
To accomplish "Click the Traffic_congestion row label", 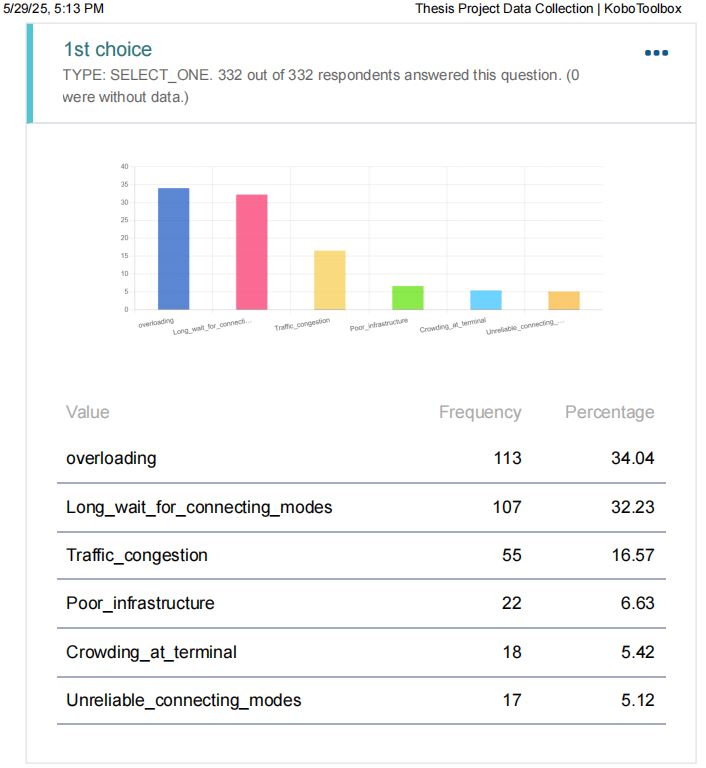I will [137, 555].
